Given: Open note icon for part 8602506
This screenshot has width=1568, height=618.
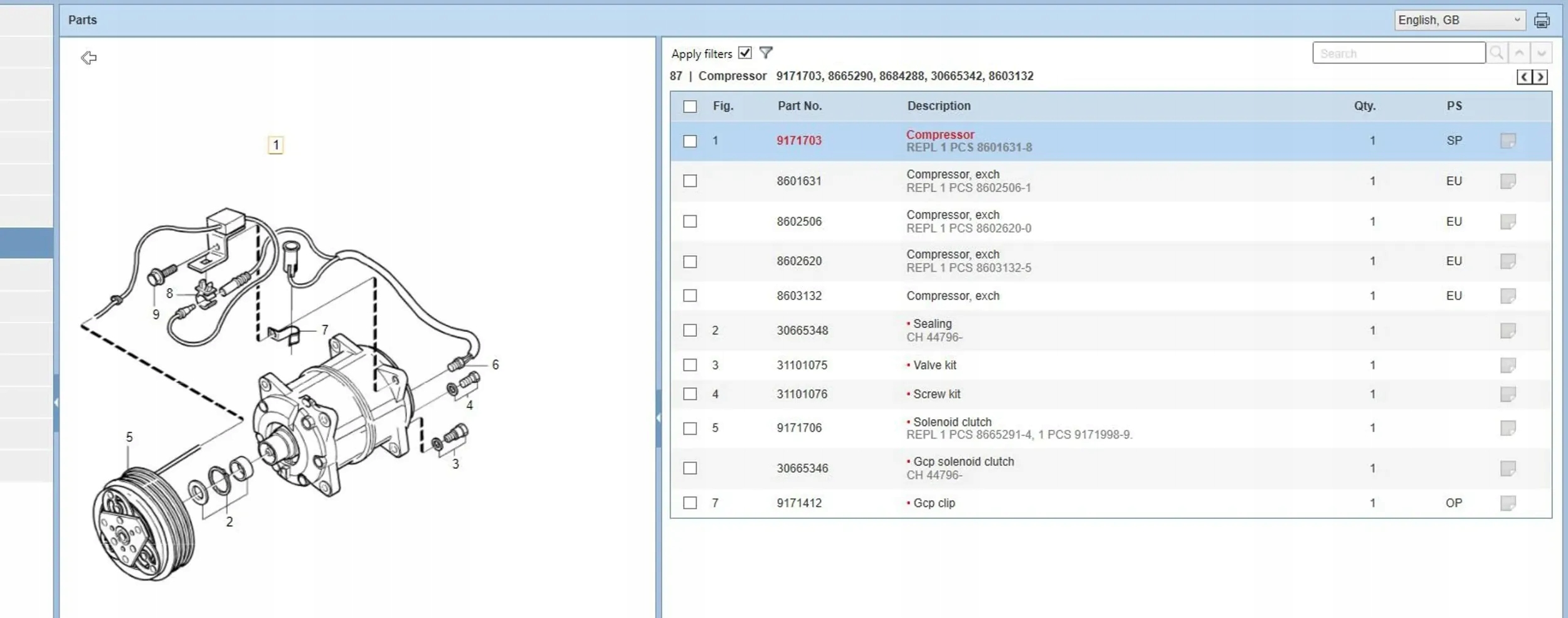Looking at the screenshot, I should tap(1508, 221).
